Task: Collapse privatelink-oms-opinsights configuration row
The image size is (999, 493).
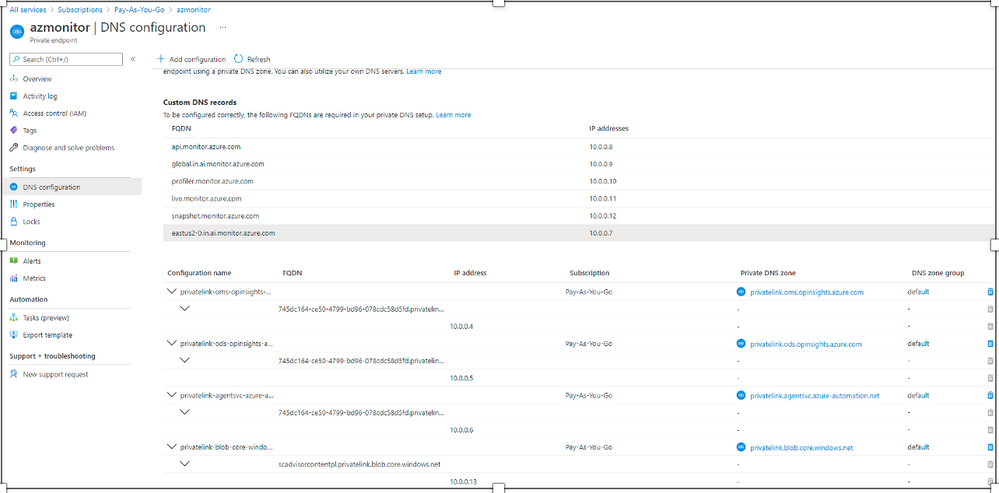Action: (171, 292)
